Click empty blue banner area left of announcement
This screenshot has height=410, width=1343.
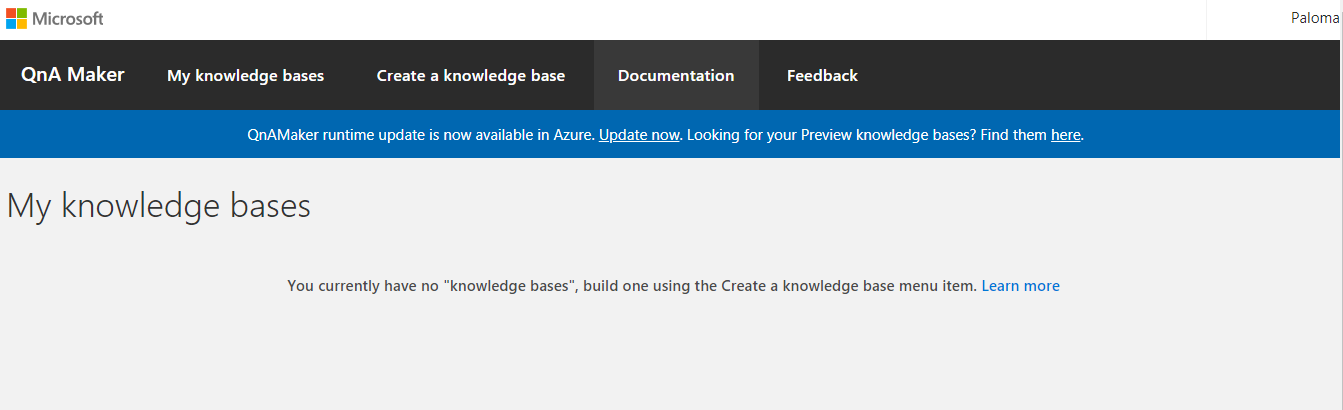(x=120, y=135)
